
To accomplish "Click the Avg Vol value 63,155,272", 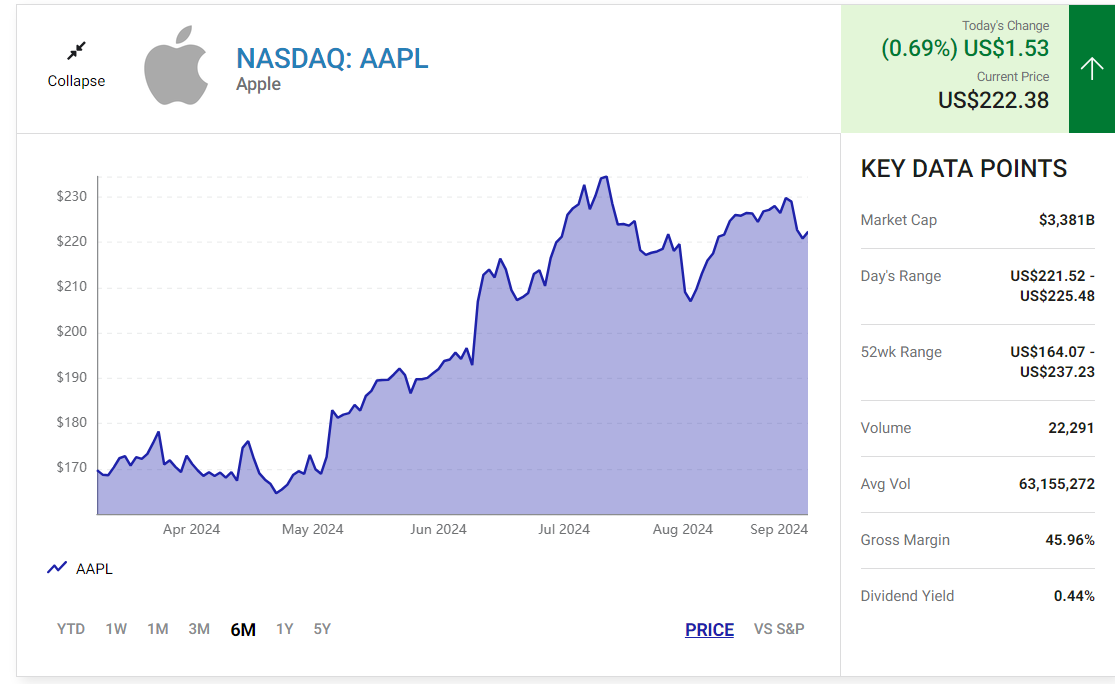I will (1056, 484).
